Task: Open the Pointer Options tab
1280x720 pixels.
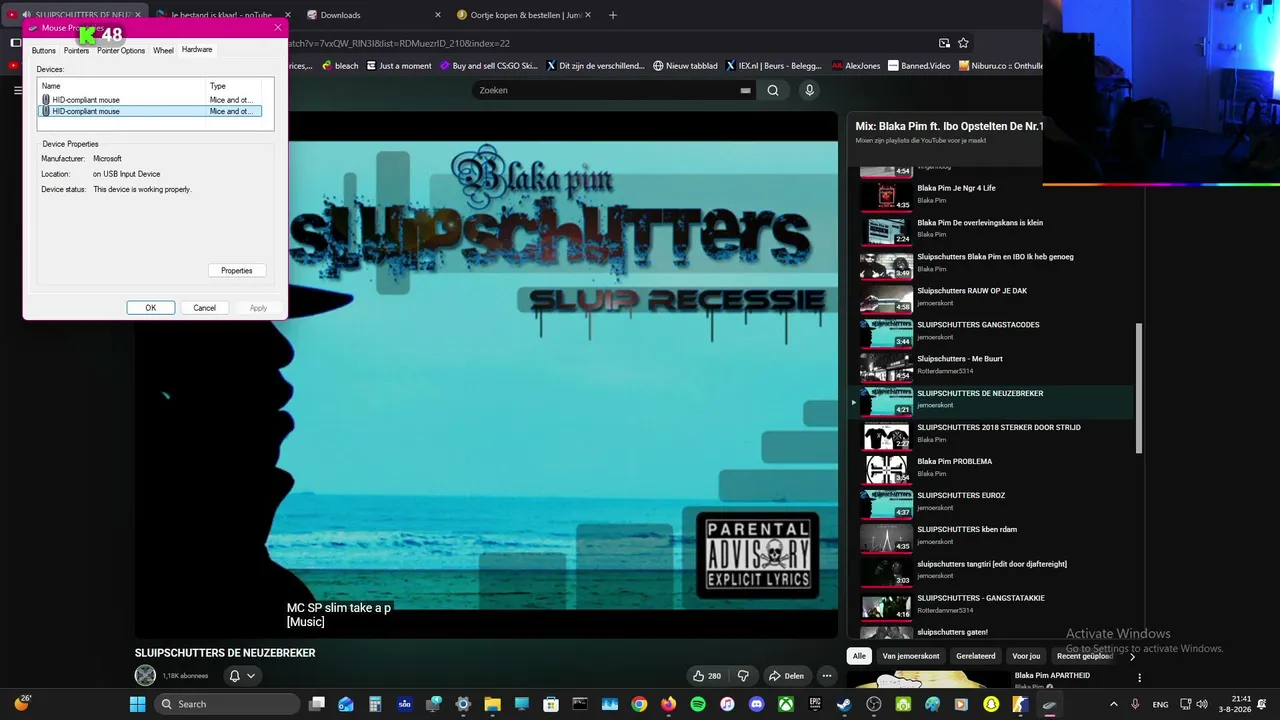Action: pyautogui.click(x=121, y=50)
